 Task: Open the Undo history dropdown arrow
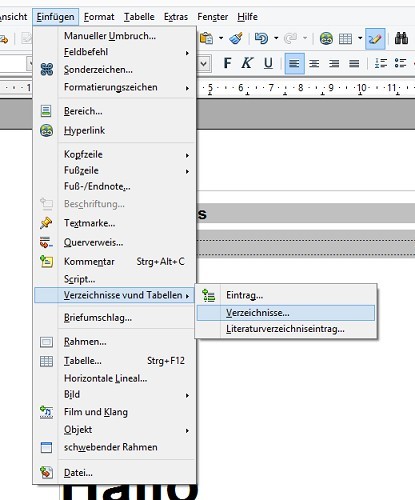276,38
